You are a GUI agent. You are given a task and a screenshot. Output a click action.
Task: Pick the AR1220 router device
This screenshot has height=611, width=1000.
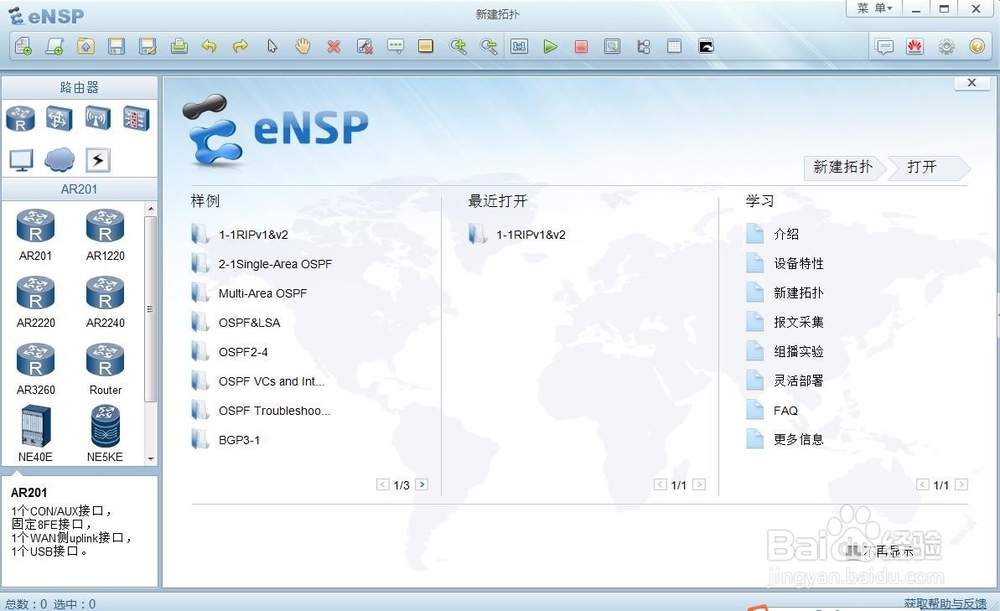click(105, 235)
